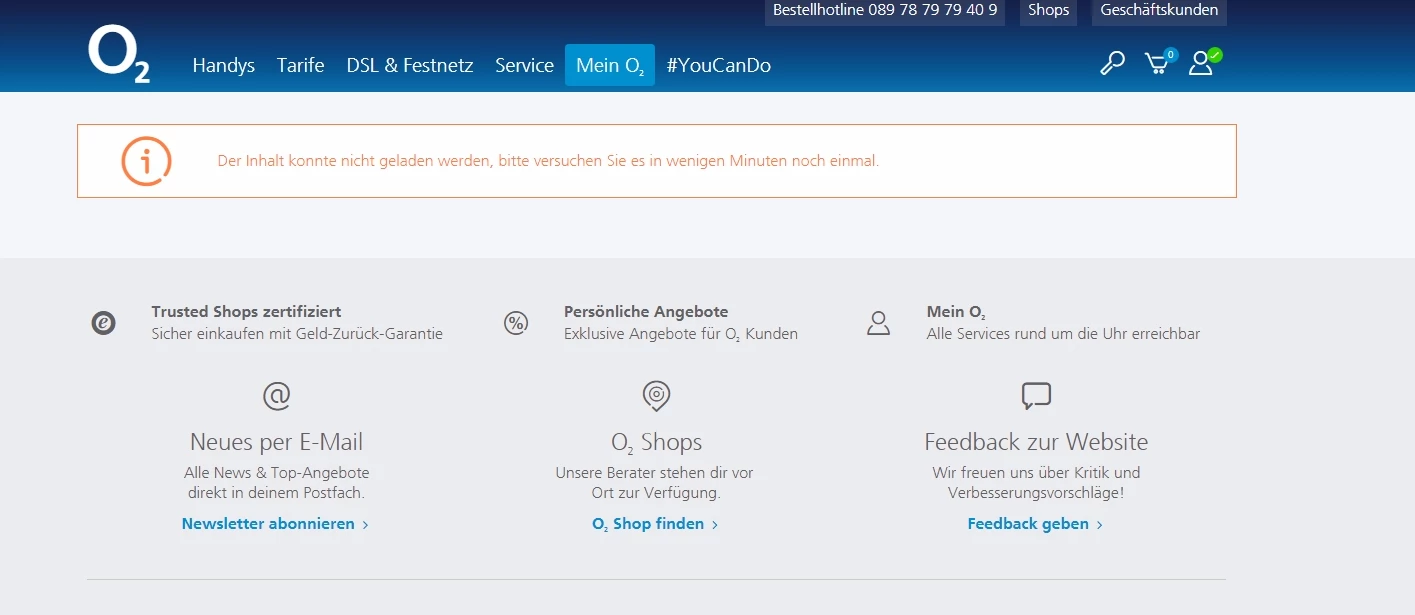Click the feedback speech bubble icon
The image size is (1415, 615).
1036,396
